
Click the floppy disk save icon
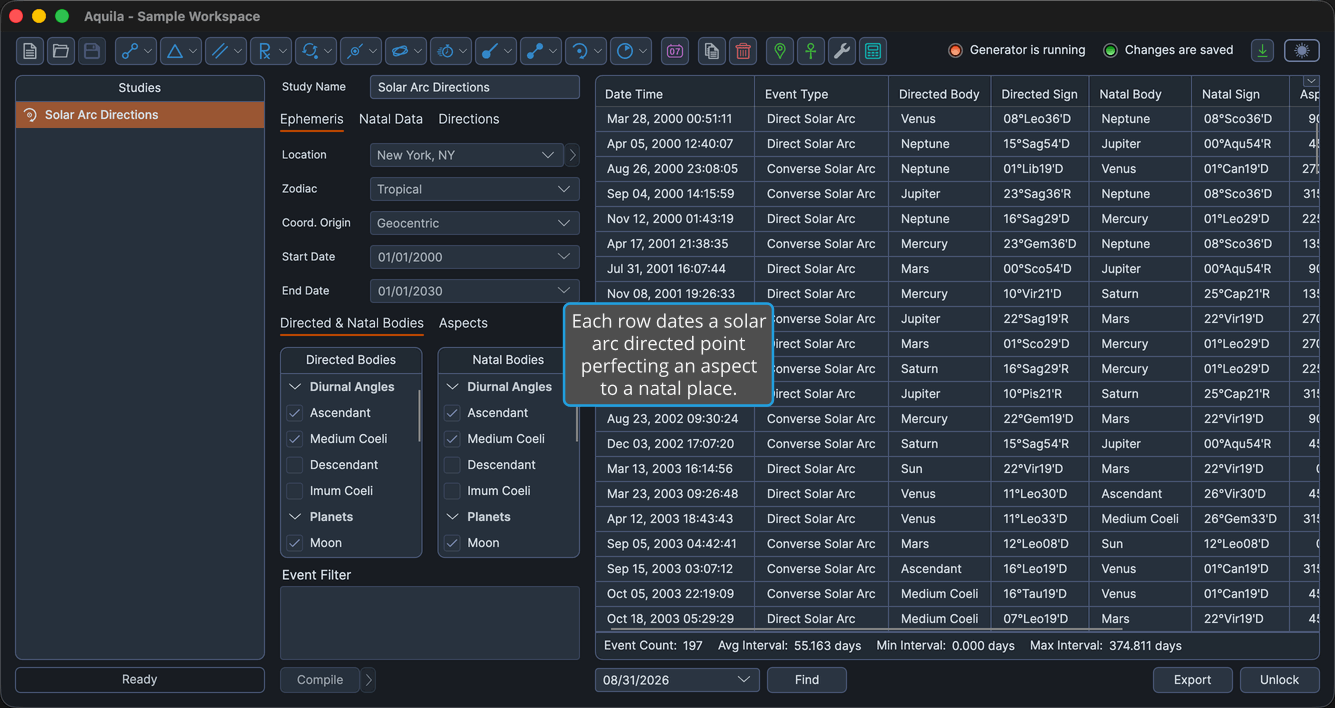[x=92, y=51]
